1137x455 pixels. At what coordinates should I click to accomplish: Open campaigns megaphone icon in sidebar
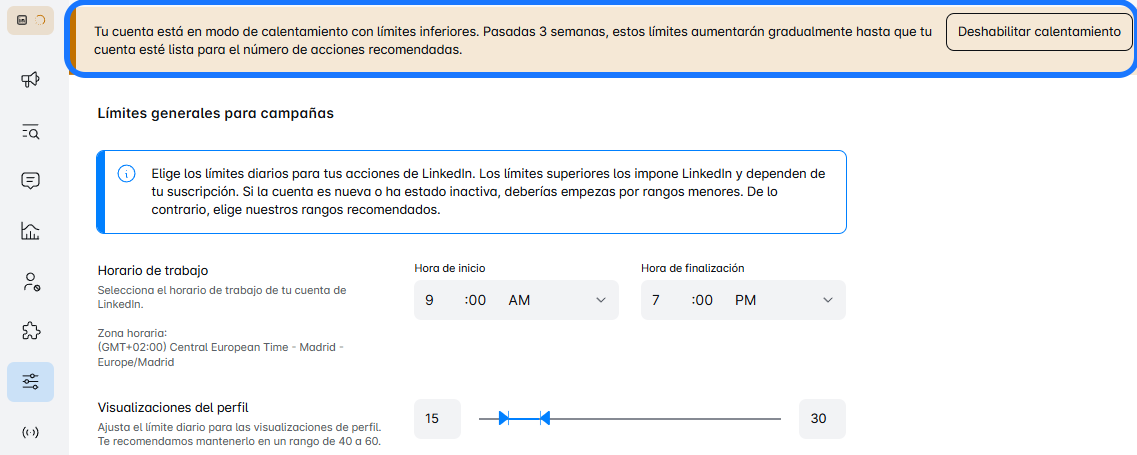(x=30, y=80)
